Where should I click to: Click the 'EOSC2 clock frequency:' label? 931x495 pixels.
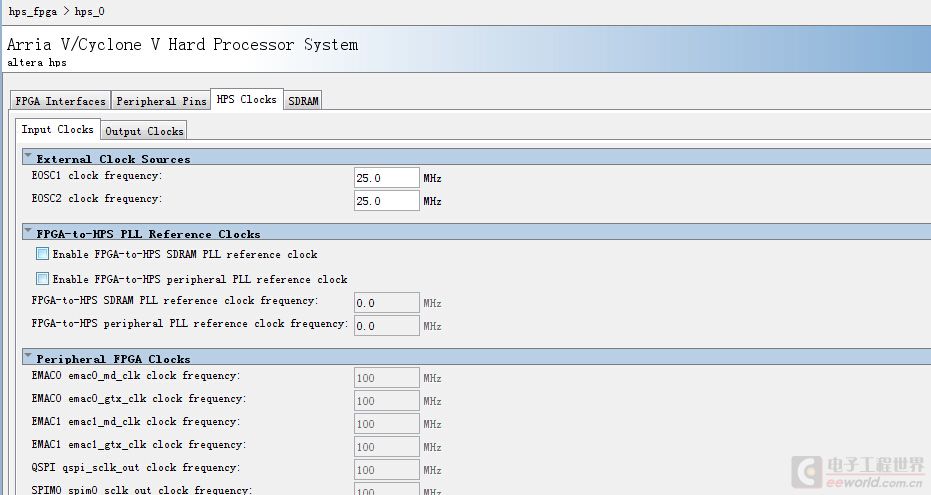pos(97,199)
